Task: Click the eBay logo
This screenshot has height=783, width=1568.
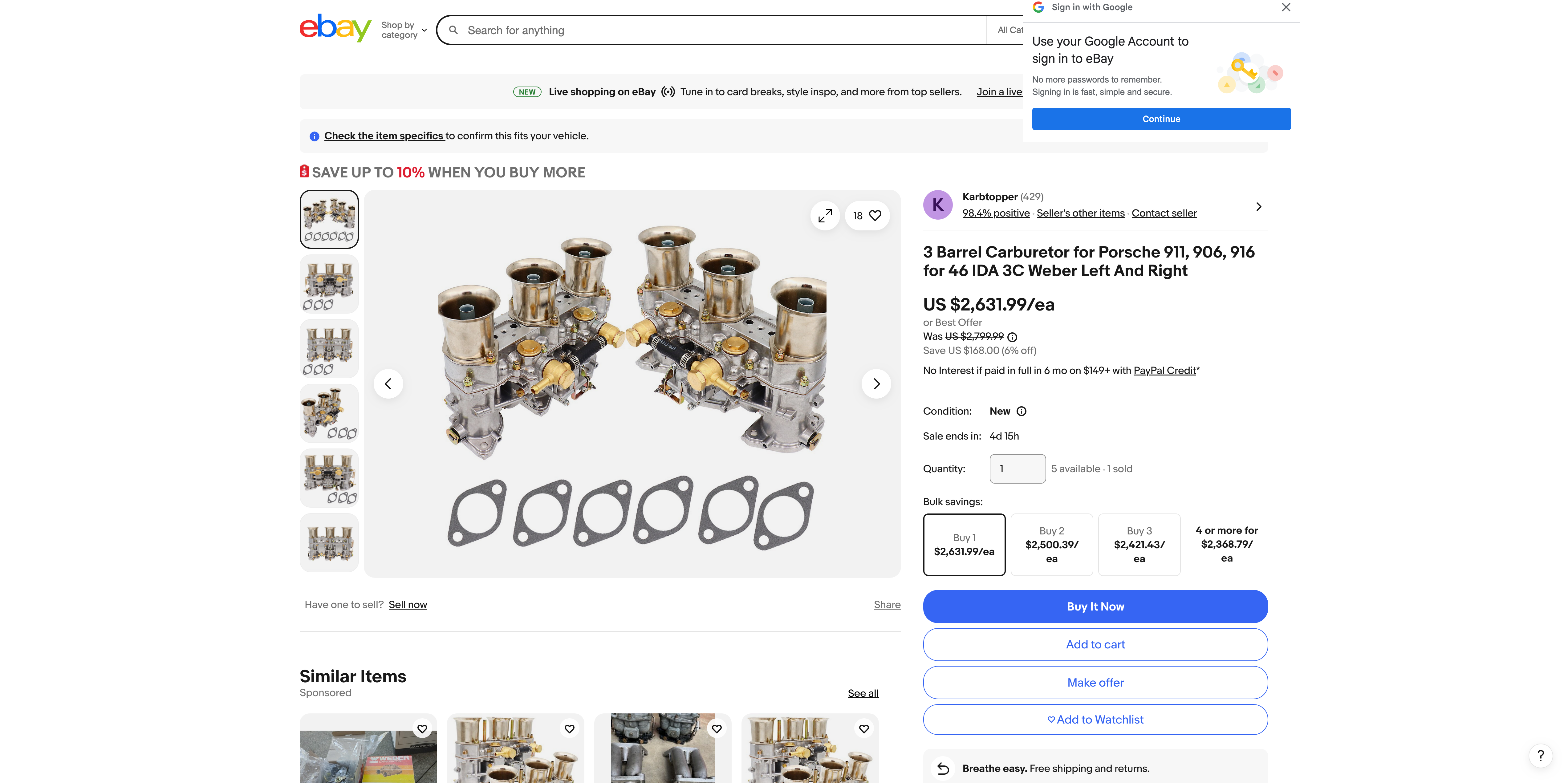Action: point(335,28)
